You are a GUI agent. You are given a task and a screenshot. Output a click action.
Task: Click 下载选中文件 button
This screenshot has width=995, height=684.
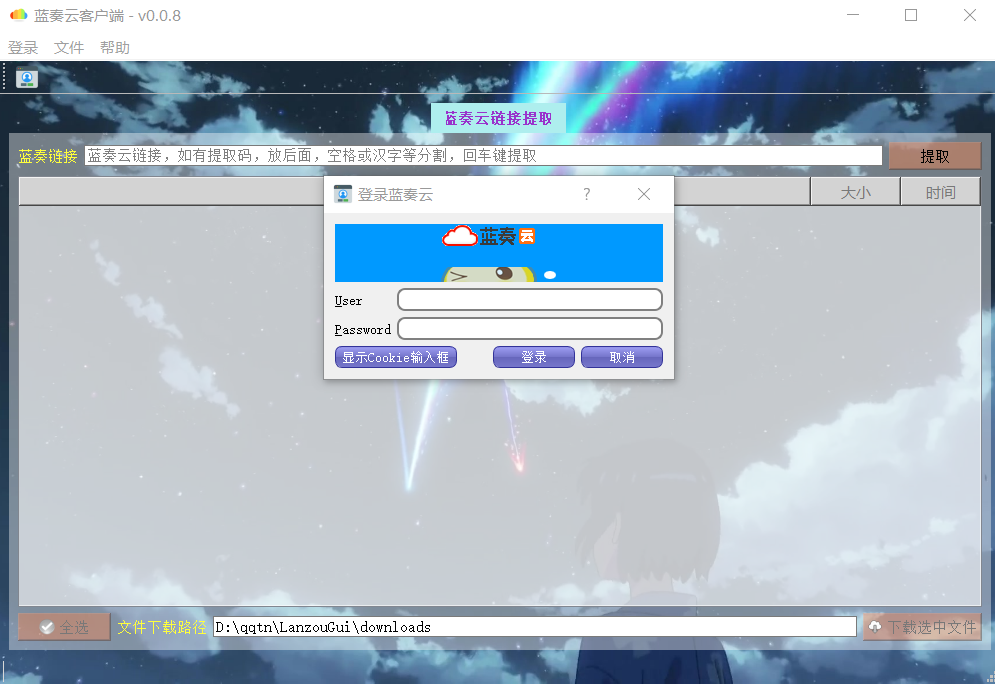(x=922, y=627)
